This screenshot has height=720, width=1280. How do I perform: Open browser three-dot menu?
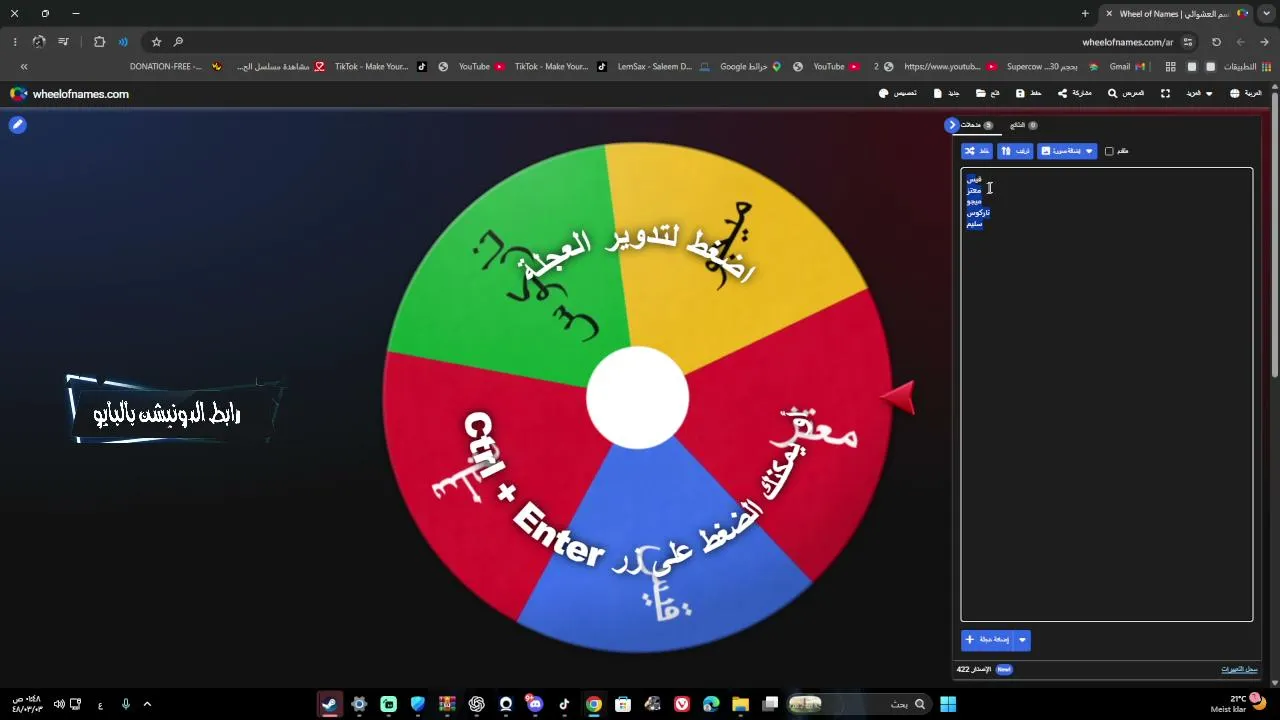coord(15,42)
